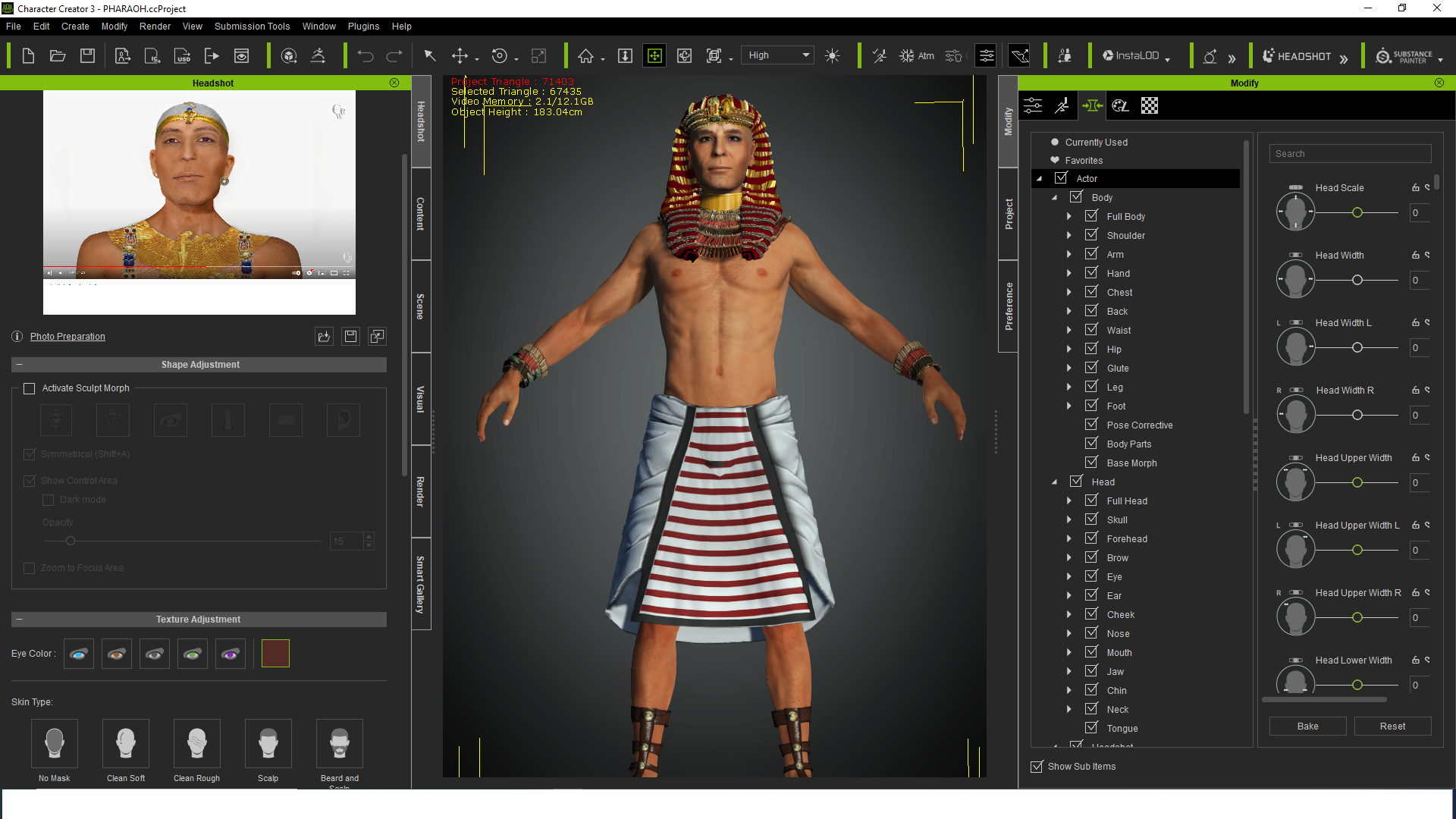Pick the blue eye color icon
1456x819 pixels.
coord(79,654)
